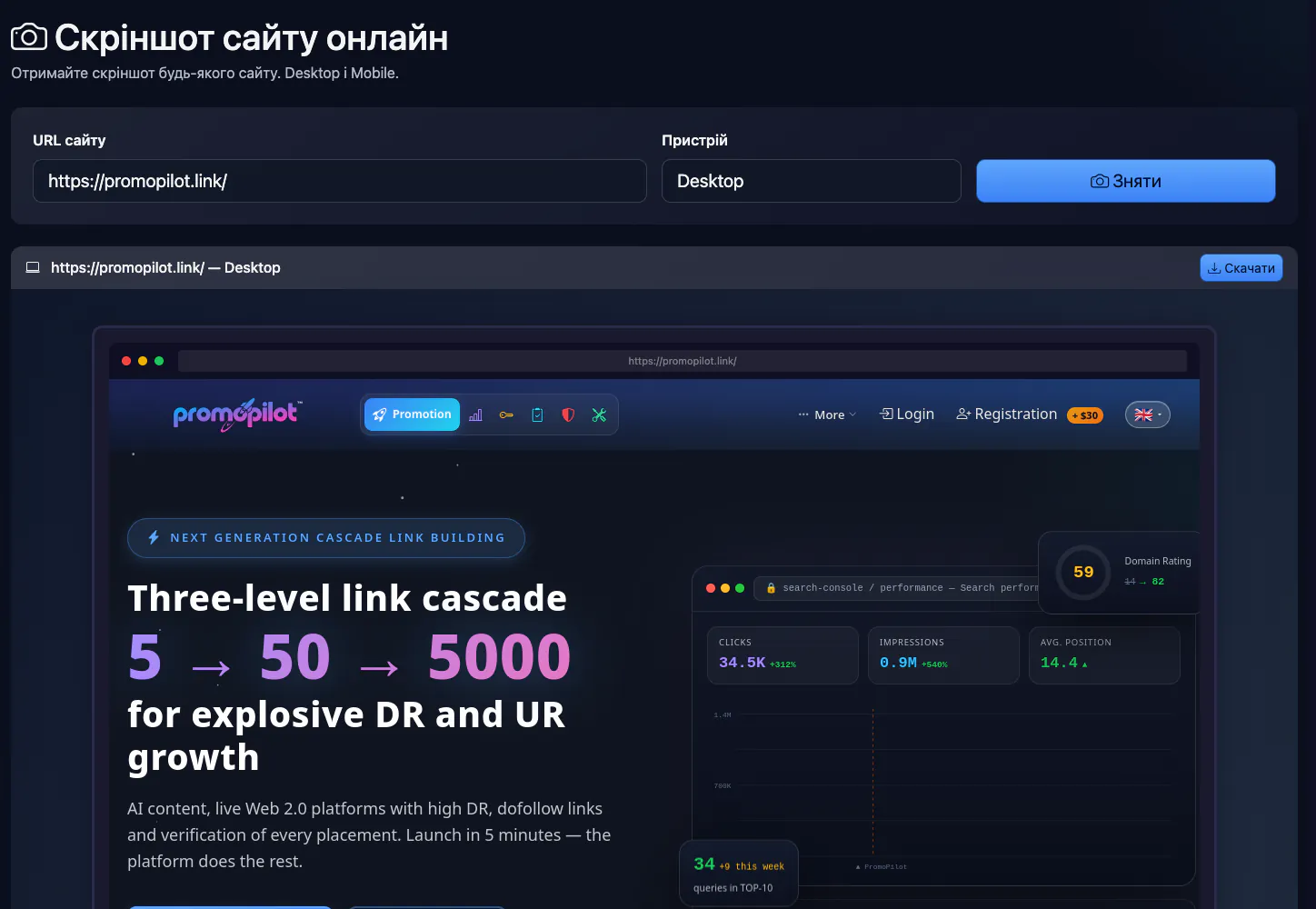This screenshot has width=1316, height=909.
Task: Click the 'Three-level link cascade' heading
Action: click(347, 598)
